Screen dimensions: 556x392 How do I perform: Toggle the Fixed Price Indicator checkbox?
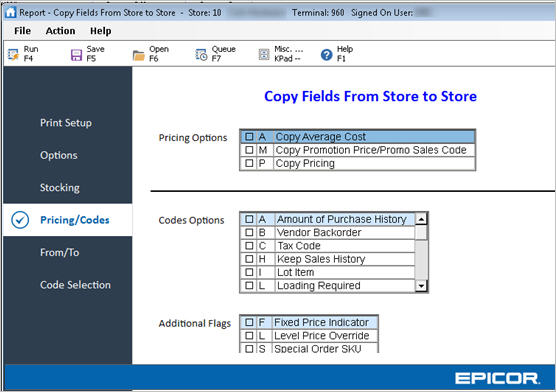(x=249, y=322)
